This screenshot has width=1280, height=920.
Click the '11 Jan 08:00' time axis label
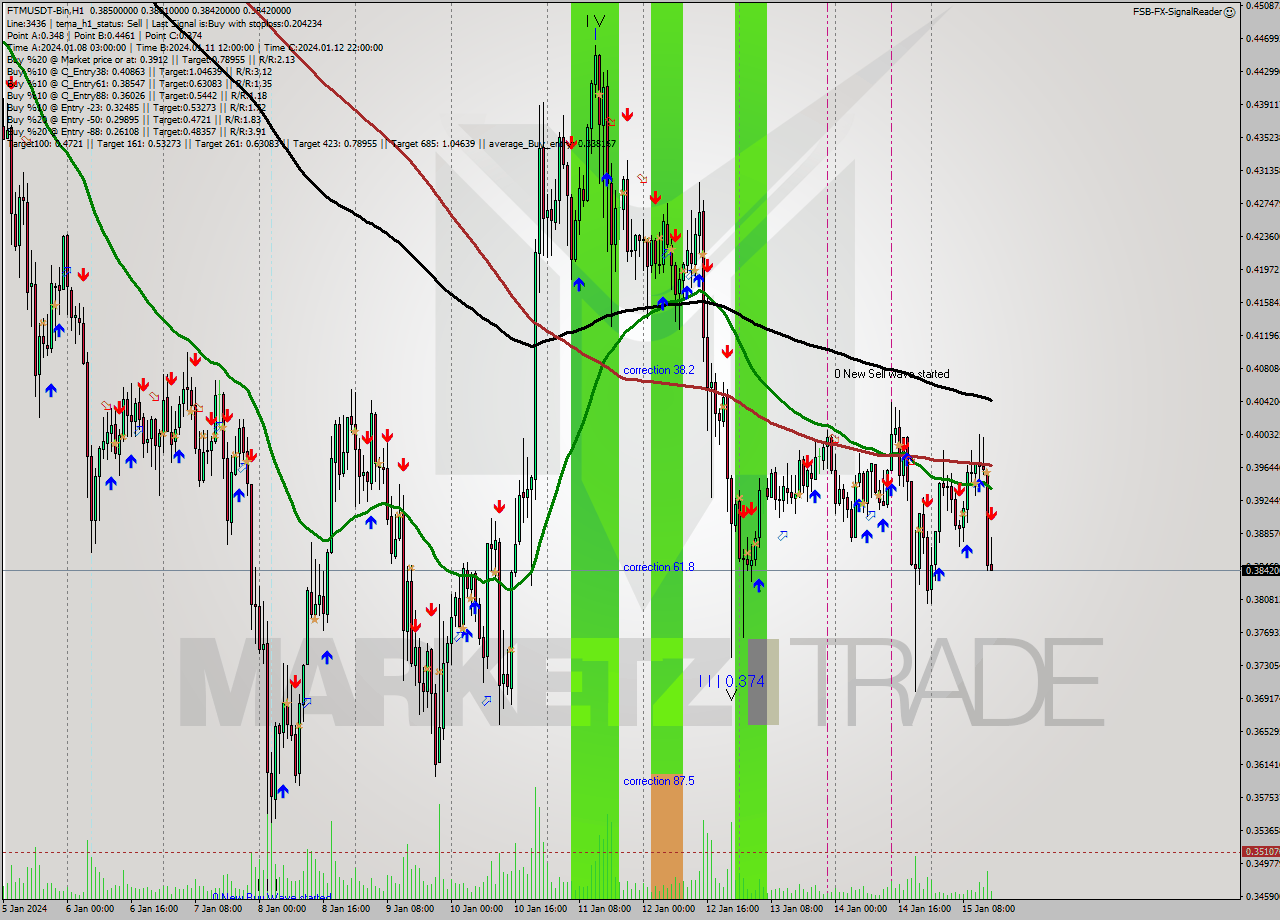(x=606, y=909)
